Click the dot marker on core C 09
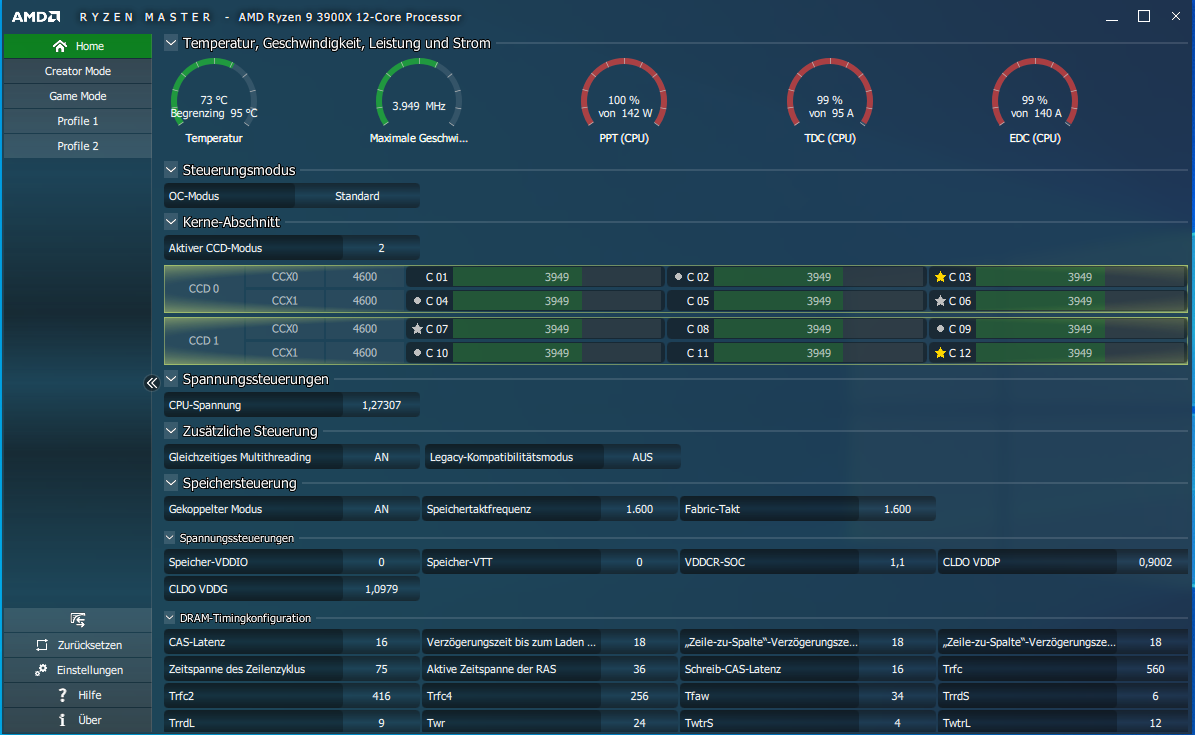Image resolution: width=1195 pixels, height=735 pixels. pyautogui.click(x=940, y=329)
